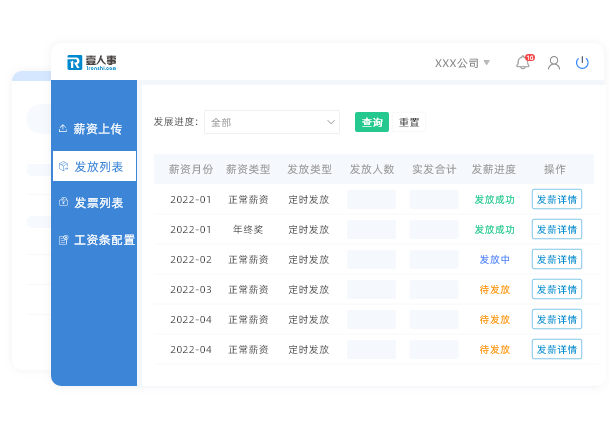Click the icon beside 发票列表
This screenshot has height=430, width=610.
(x=63, y=202)
